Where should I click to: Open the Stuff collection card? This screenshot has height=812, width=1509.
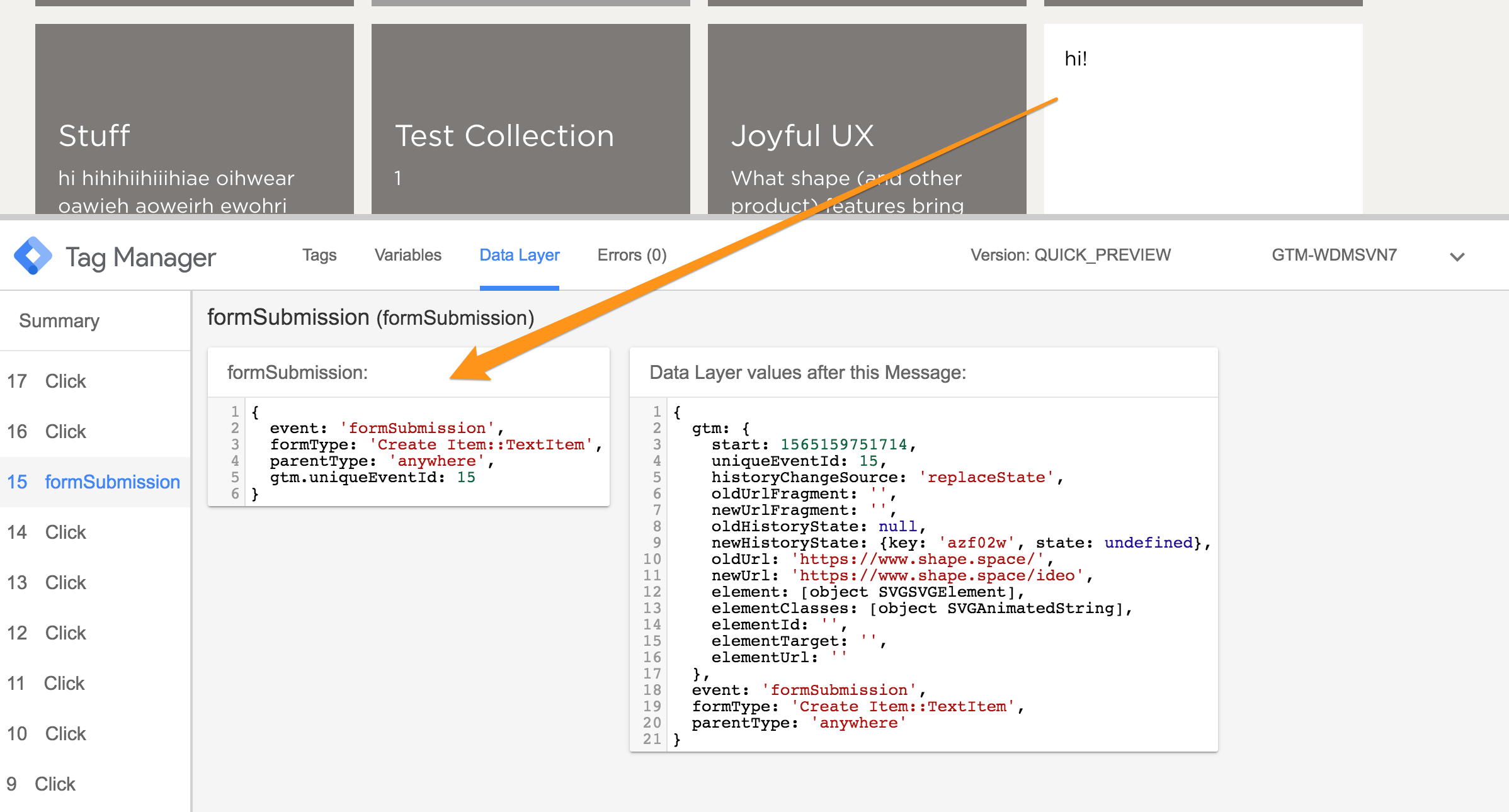194,113
